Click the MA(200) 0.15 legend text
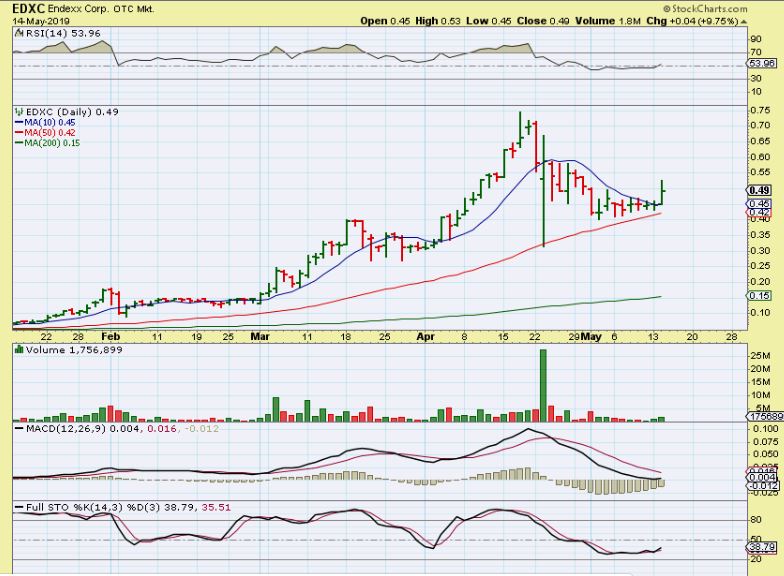The image size is (784, 576). tap(52, 143)
